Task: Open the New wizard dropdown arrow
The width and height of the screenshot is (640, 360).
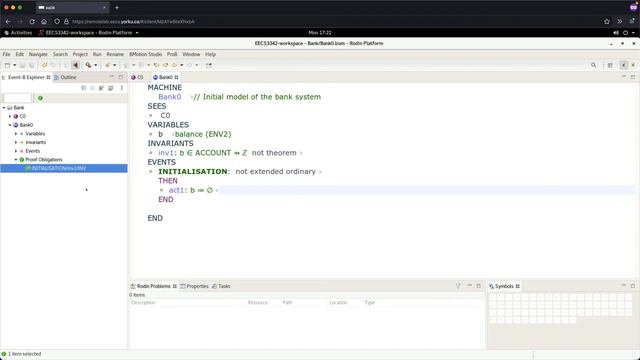Action: tap(15, 65)
